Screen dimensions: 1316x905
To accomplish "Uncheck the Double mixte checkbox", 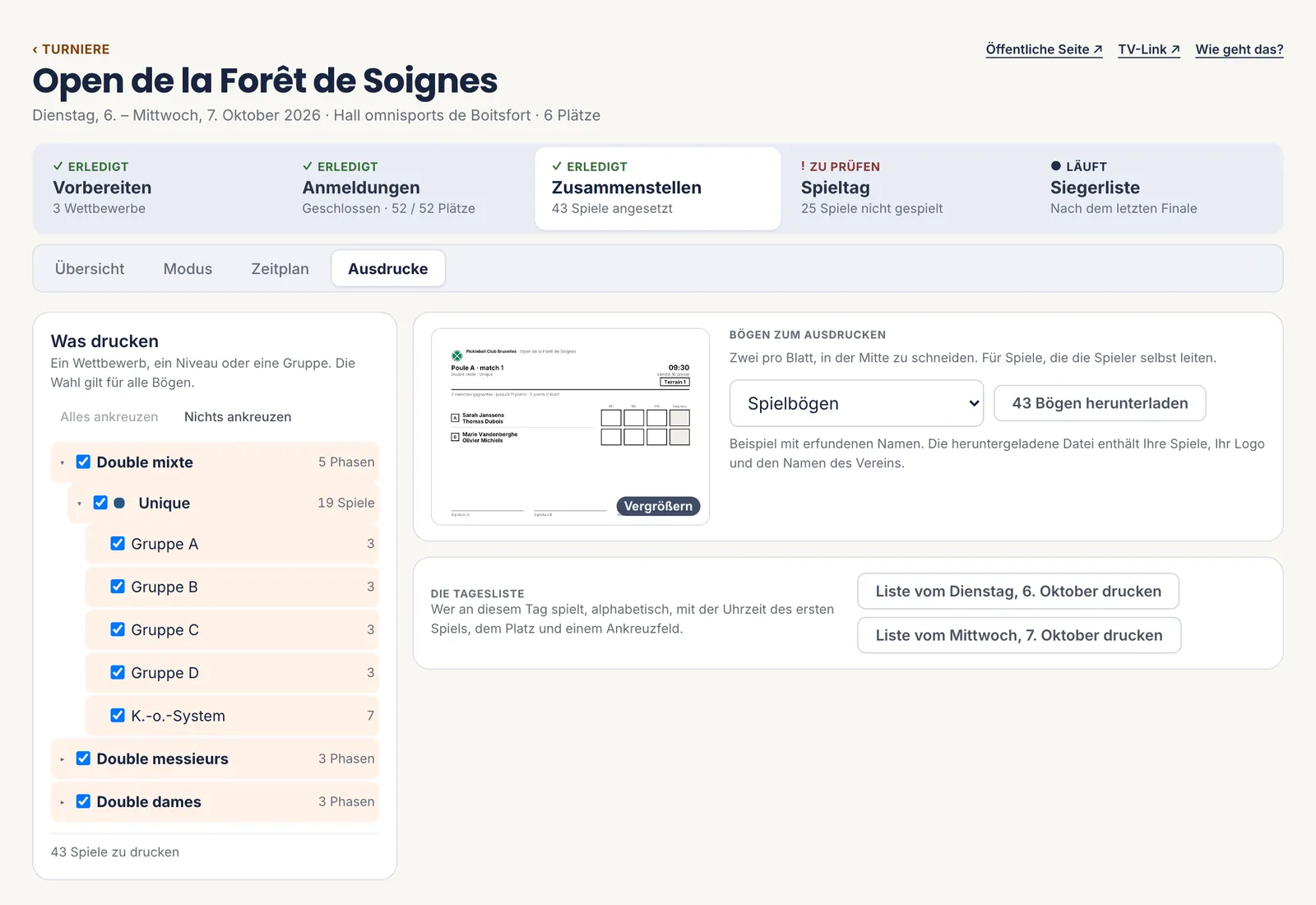I will click(83, 462).
